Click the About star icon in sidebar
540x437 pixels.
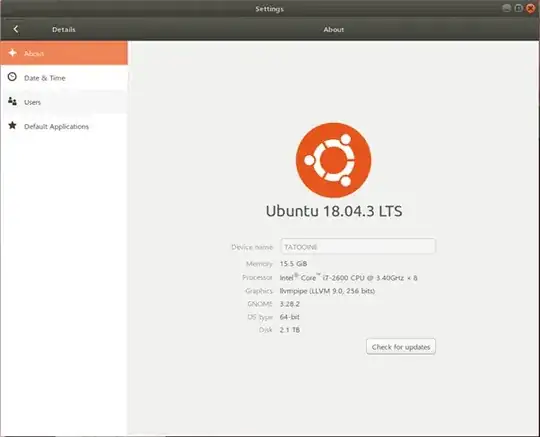[13, 53]
